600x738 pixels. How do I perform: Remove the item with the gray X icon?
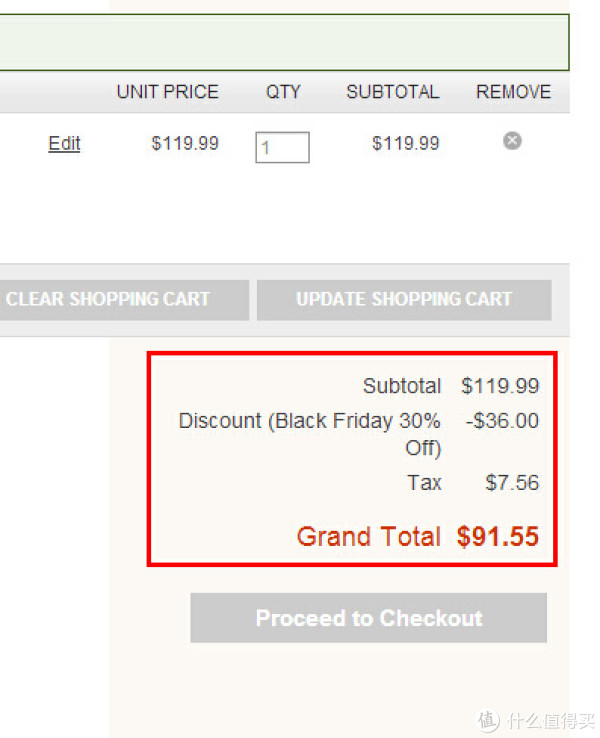(x=512, y=141)
